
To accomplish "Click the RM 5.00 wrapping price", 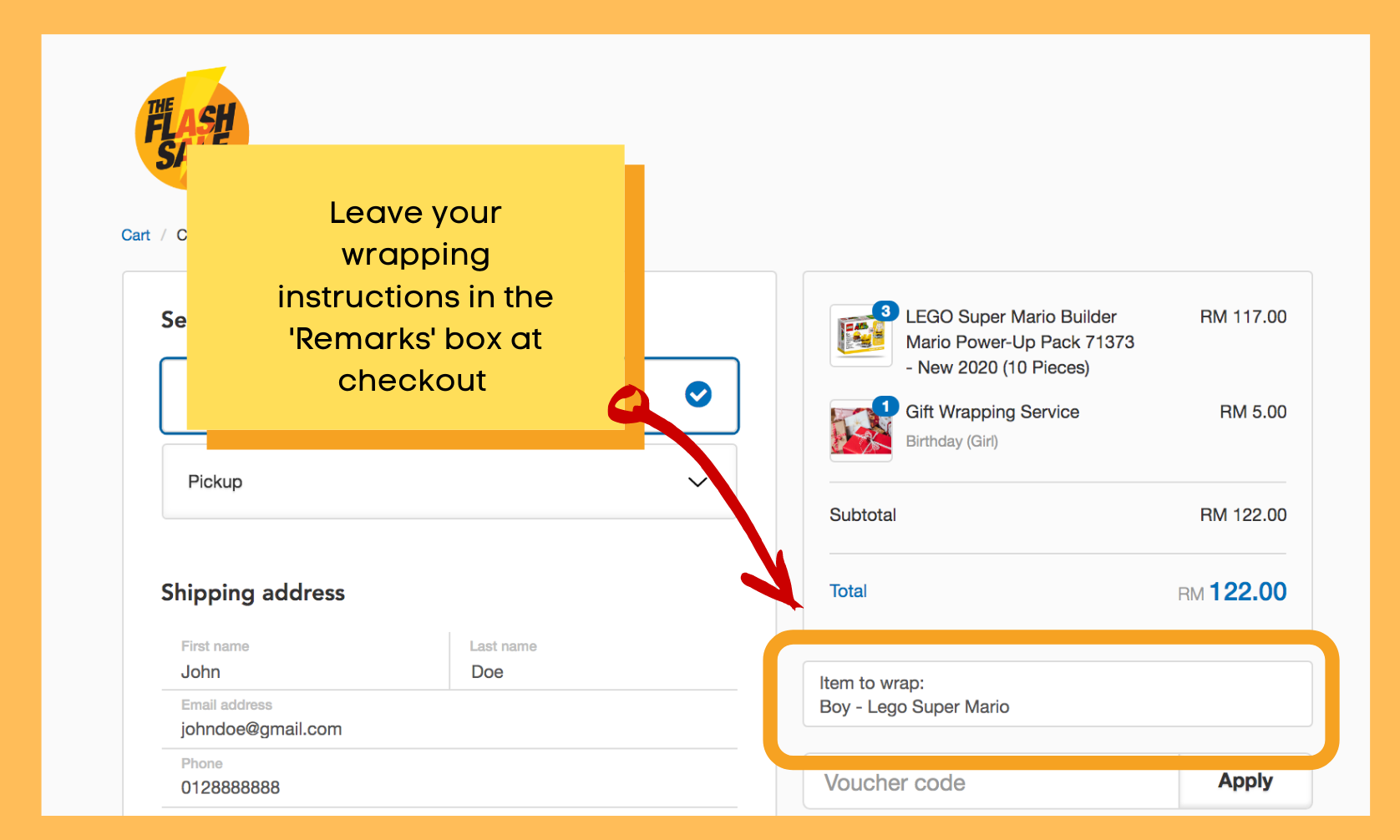I will (x=1253, y=412).
